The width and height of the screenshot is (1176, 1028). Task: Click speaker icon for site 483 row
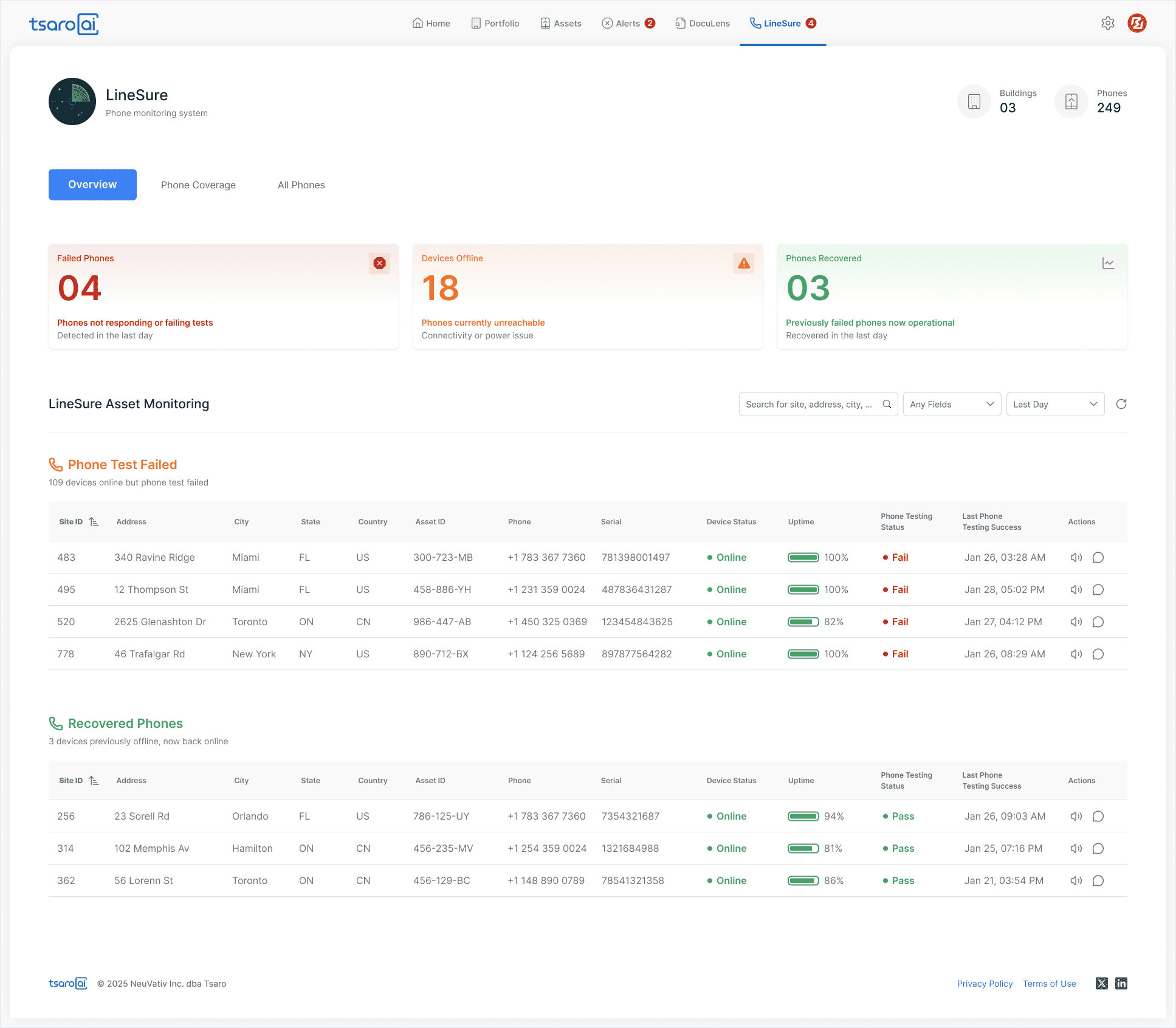click(x=1076, y=557)
